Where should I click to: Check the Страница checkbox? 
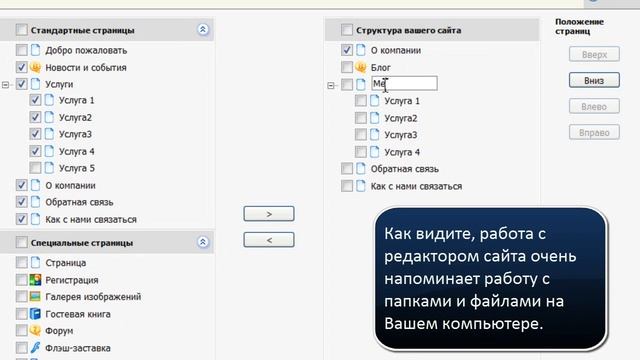[21, 262]
